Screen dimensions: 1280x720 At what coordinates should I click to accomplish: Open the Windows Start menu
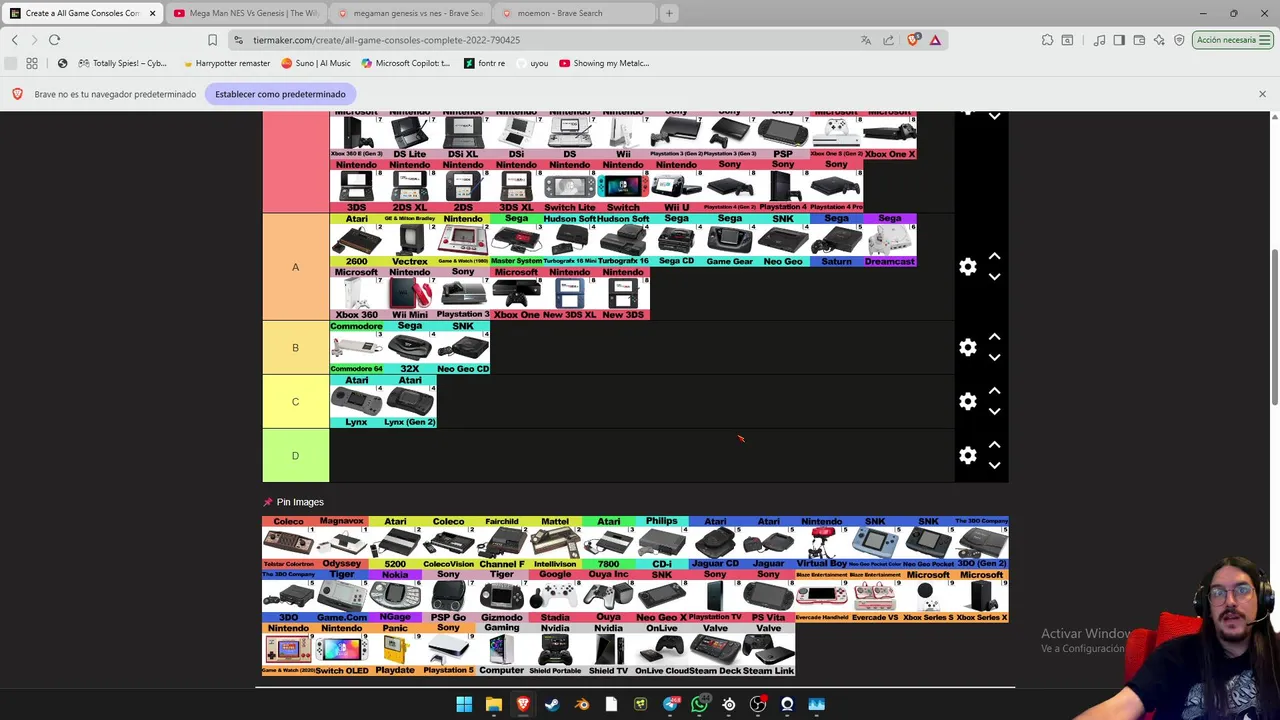[x=464, y=704]
